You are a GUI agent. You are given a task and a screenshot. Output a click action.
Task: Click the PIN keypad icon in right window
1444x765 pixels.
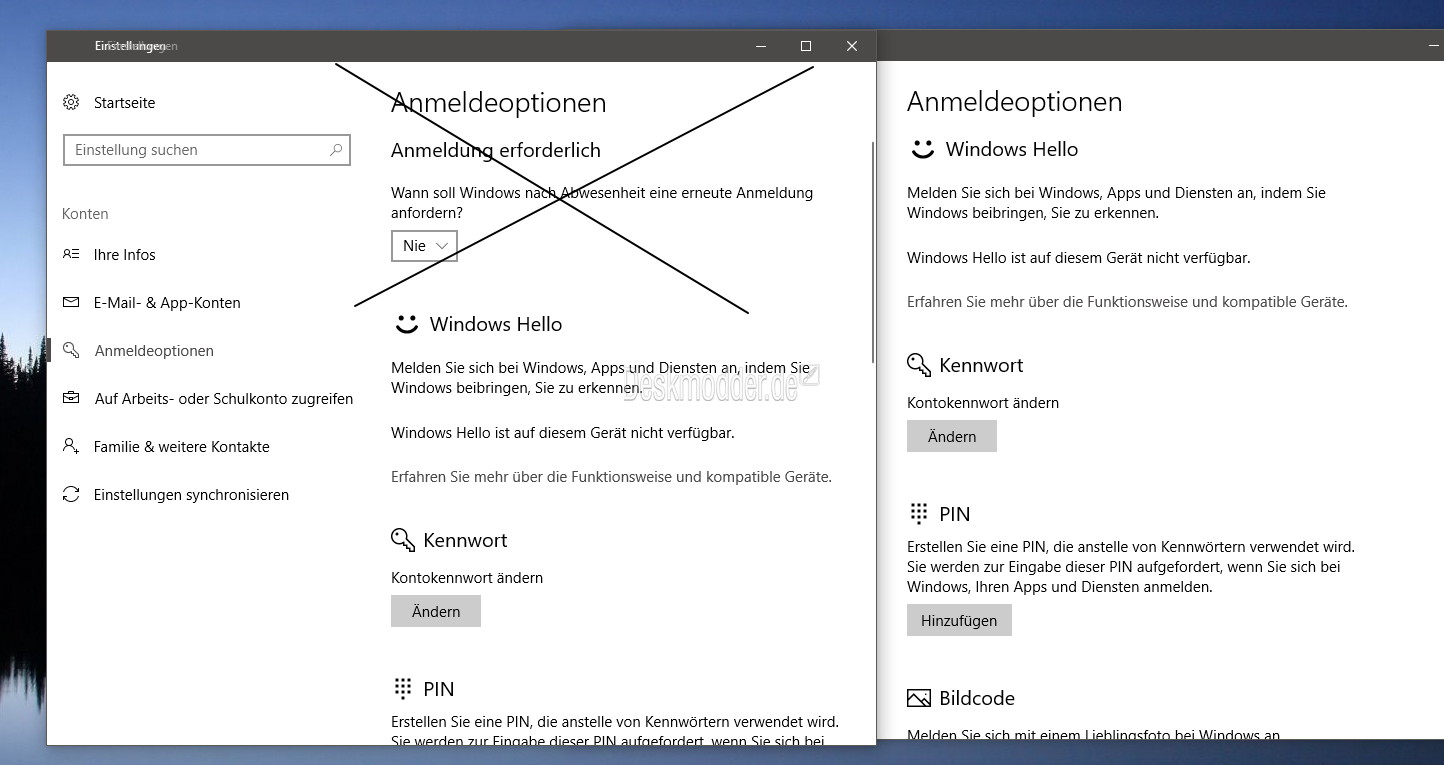coord(919,513)
